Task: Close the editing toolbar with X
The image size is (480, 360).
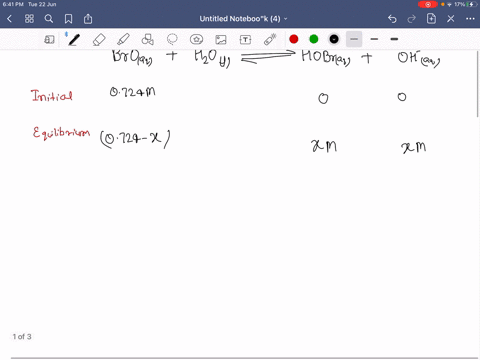Action: (x=451, y=19)
